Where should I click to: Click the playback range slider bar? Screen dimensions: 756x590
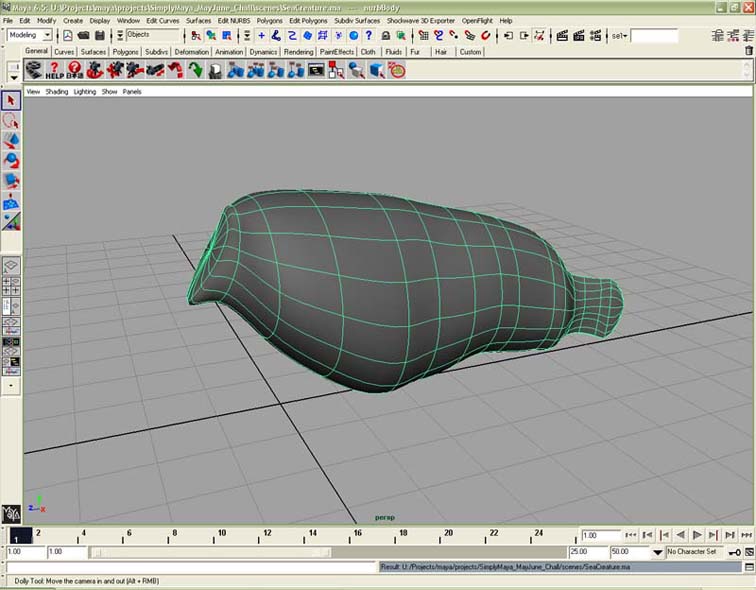click(x=210, y=552)
